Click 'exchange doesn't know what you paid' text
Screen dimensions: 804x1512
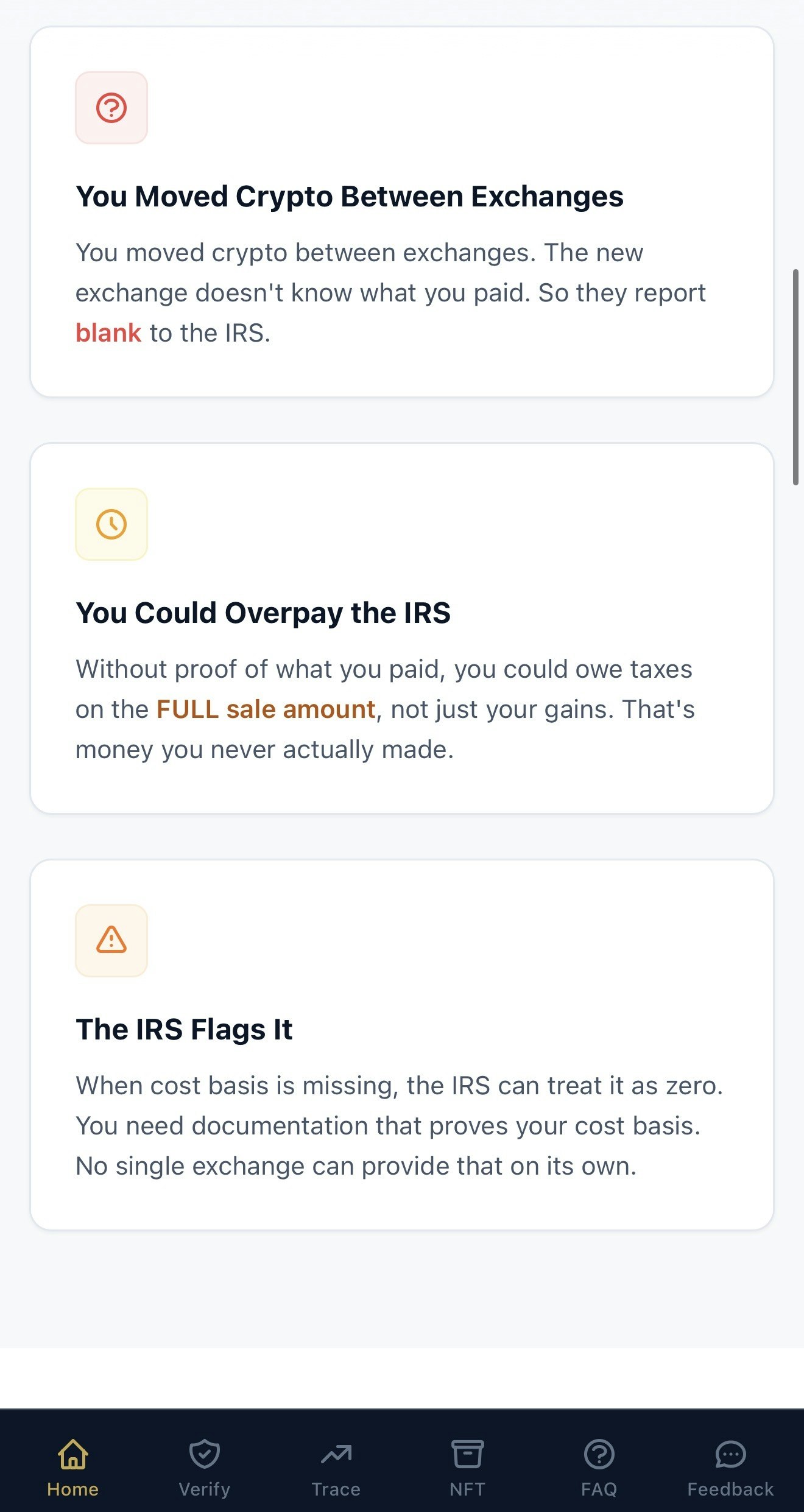[302, 293]
